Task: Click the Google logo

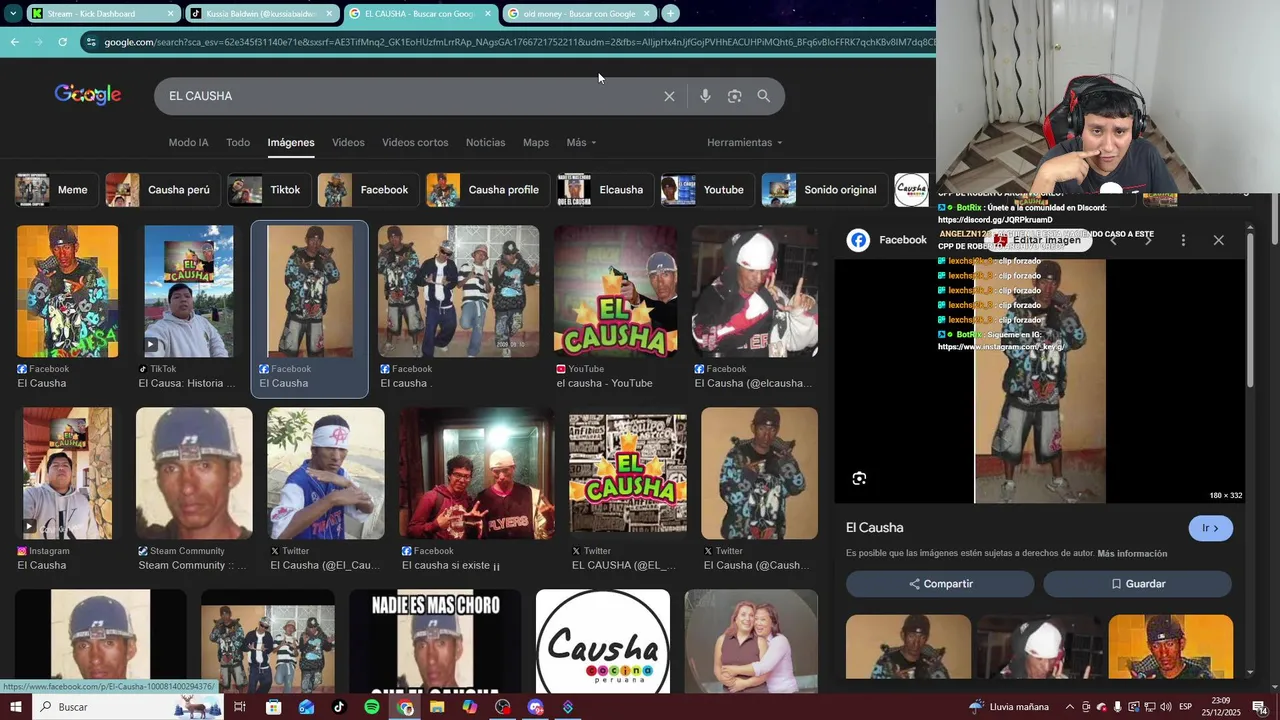Action: click(88, 95)
